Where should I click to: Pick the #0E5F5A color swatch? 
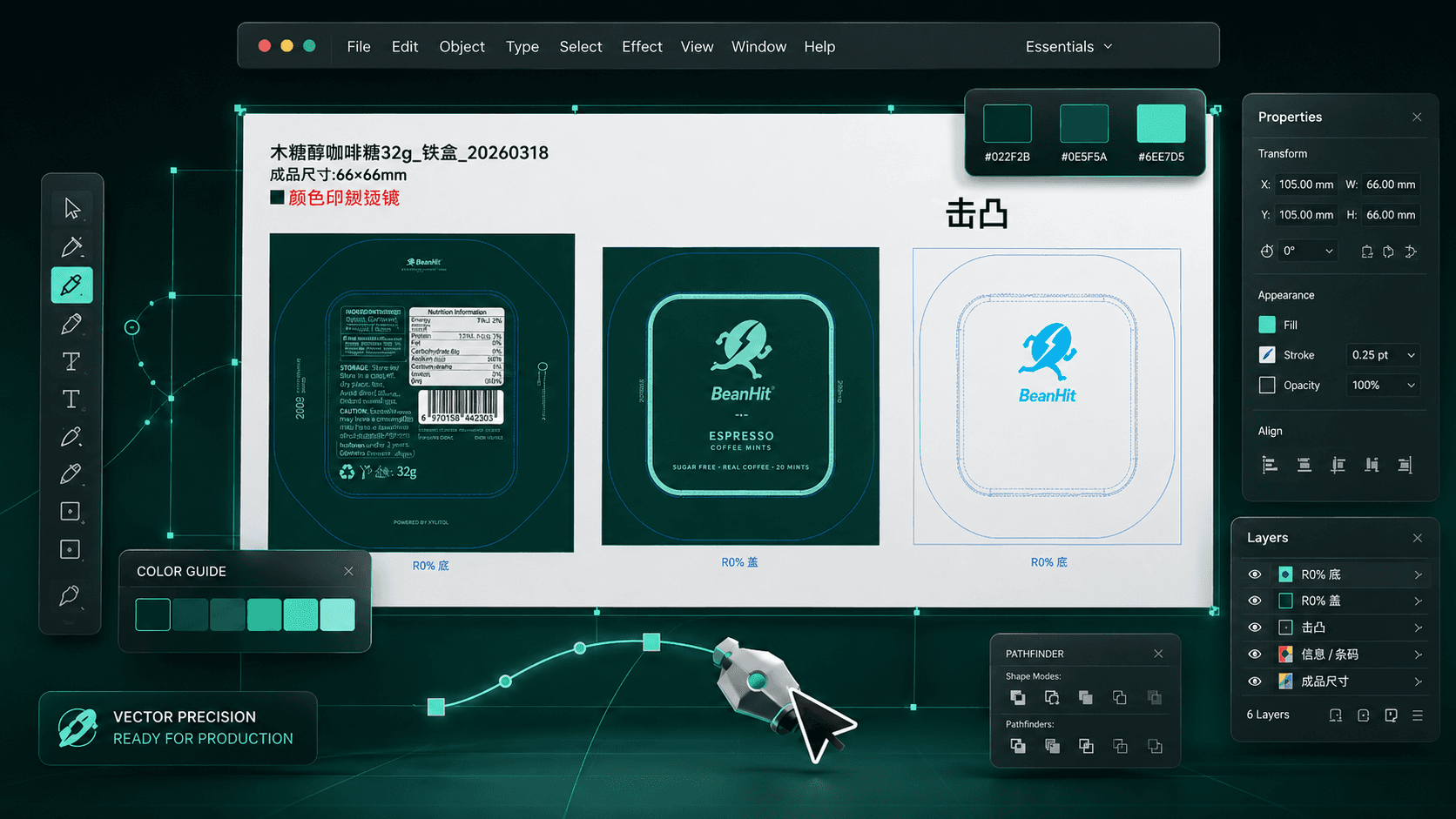[x=1084, y=124]
